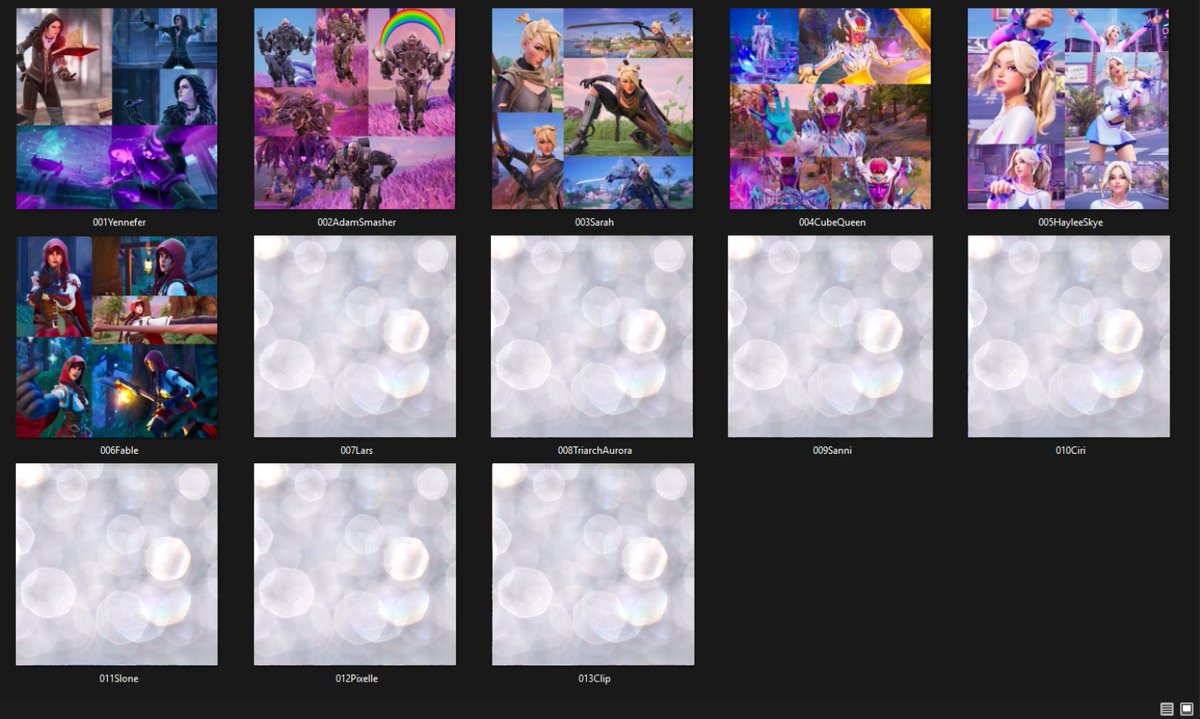Select the 009Sanni placeholder thumbnail
The image size is (1200, 719).
click(831, 337)
